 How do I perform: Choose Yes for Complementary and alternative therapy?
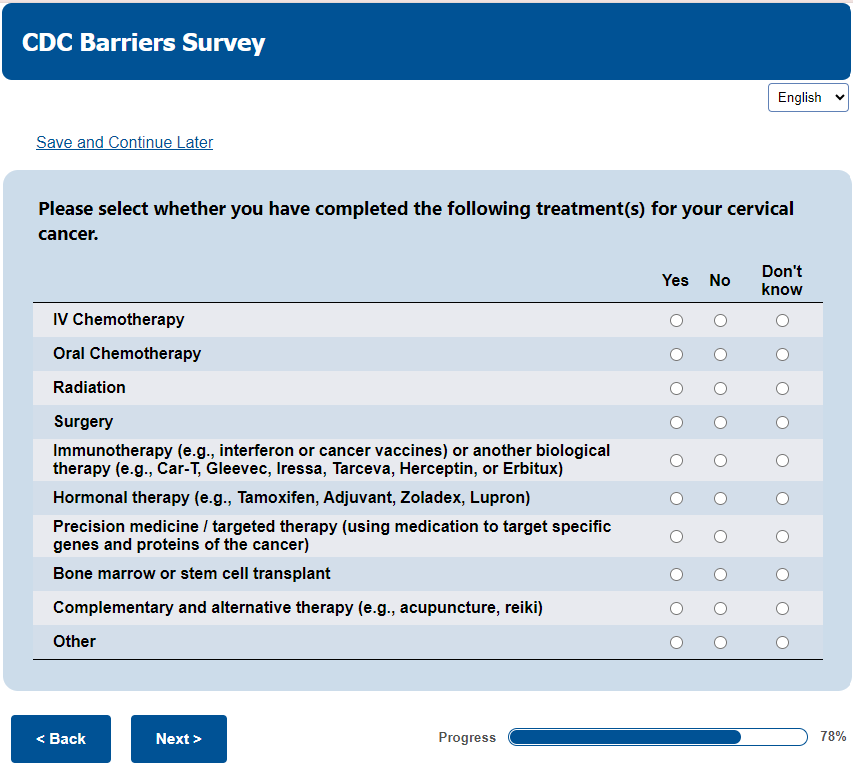coord(677,609)
